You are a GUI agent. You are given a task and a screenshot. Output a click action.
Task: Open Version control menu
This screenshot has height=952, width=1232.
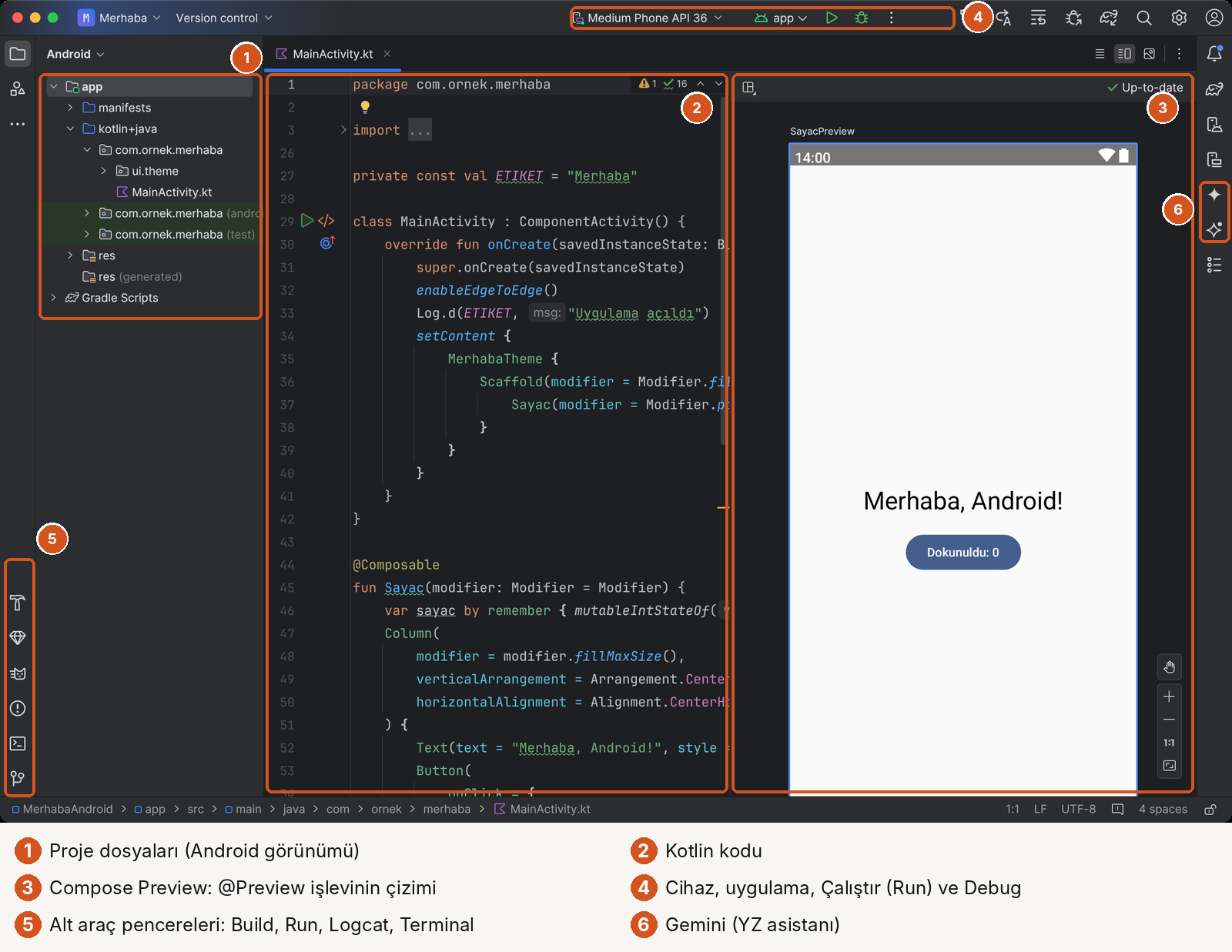click(x=224, y=18)
